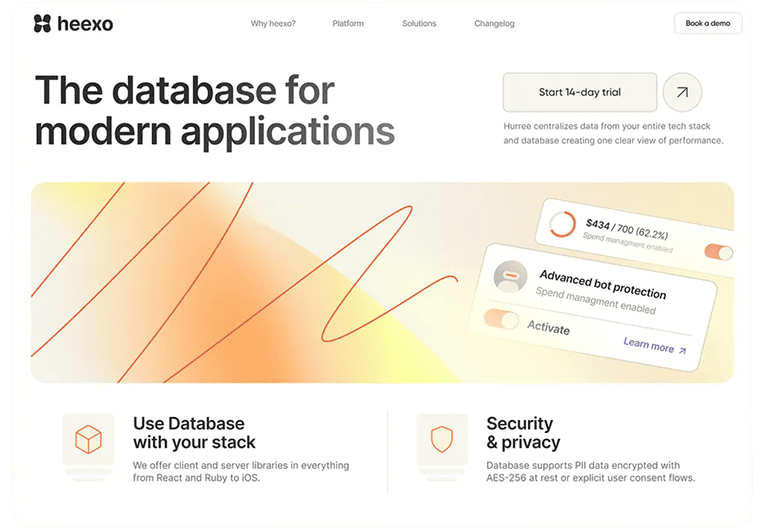Image resolution: width=766 pixels, height=528 pixels.
Task: Follow the Learn more link
Action: coord(648,345)
